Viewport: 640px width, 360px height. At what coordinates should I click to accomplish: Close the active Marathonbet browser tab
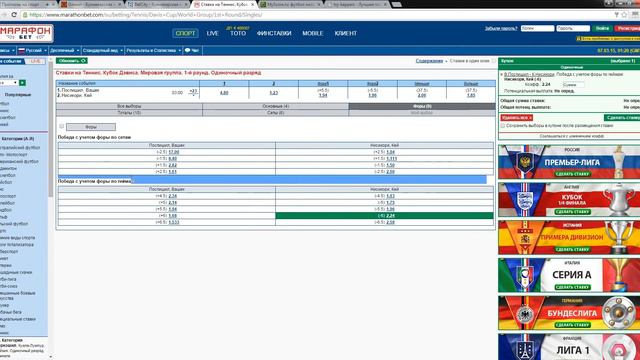(252, 4)
